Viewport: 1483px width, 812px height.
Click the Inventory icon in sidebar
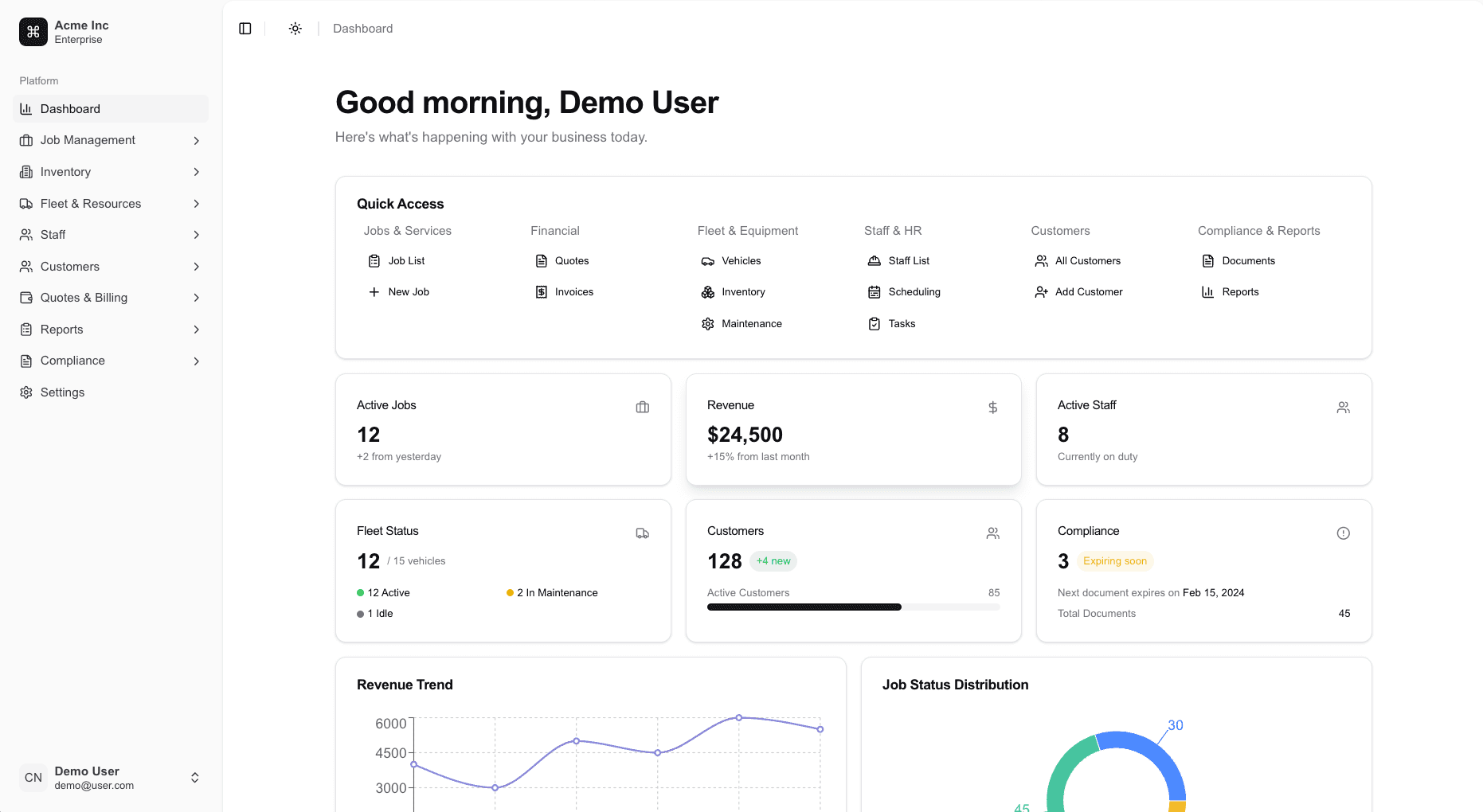coord(26,172)
